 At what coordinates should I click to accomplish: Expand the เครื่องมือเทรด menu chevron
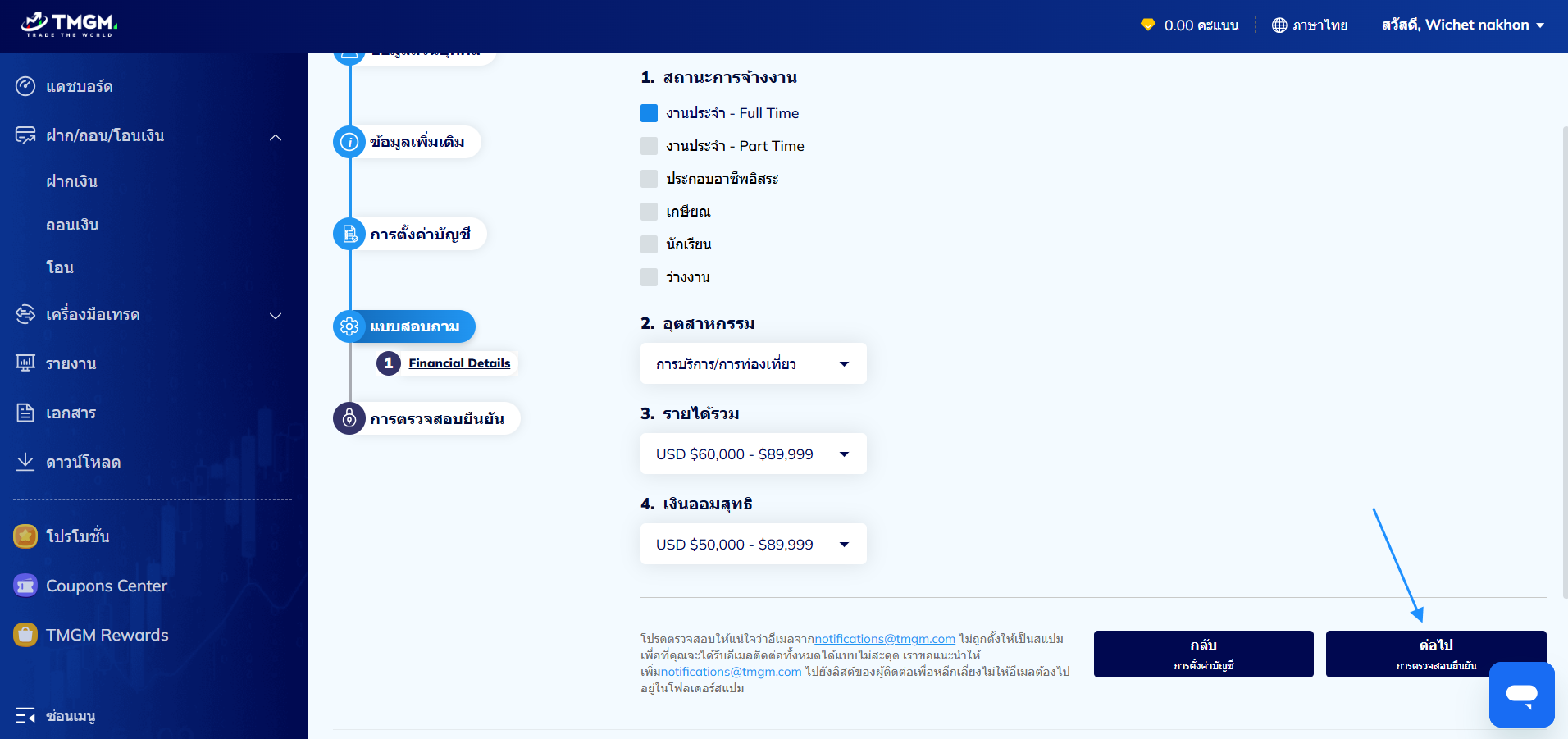pyautogui.click(x=276, y=316)
